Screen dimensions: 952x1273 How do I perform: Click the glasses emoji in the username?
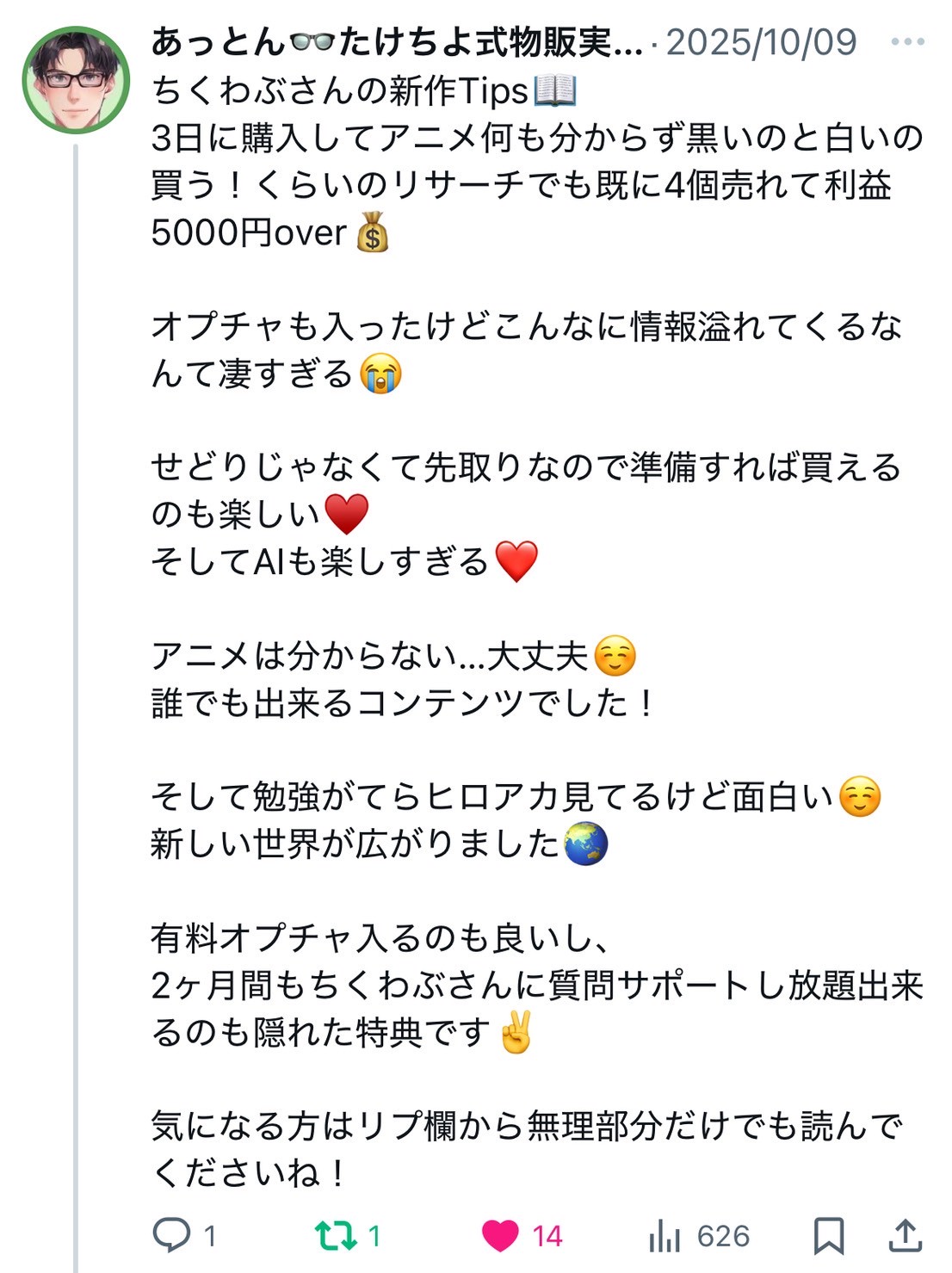312,41
